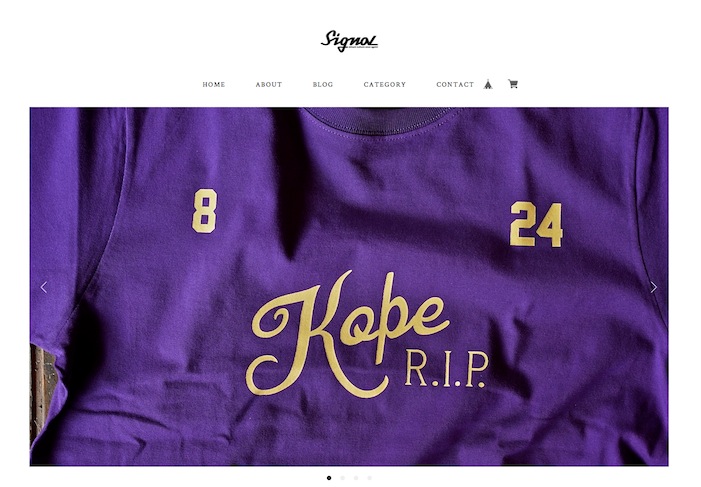Select the fourth slide indicator dot
This screenshot has width=701, height=487.
point(369,478)
